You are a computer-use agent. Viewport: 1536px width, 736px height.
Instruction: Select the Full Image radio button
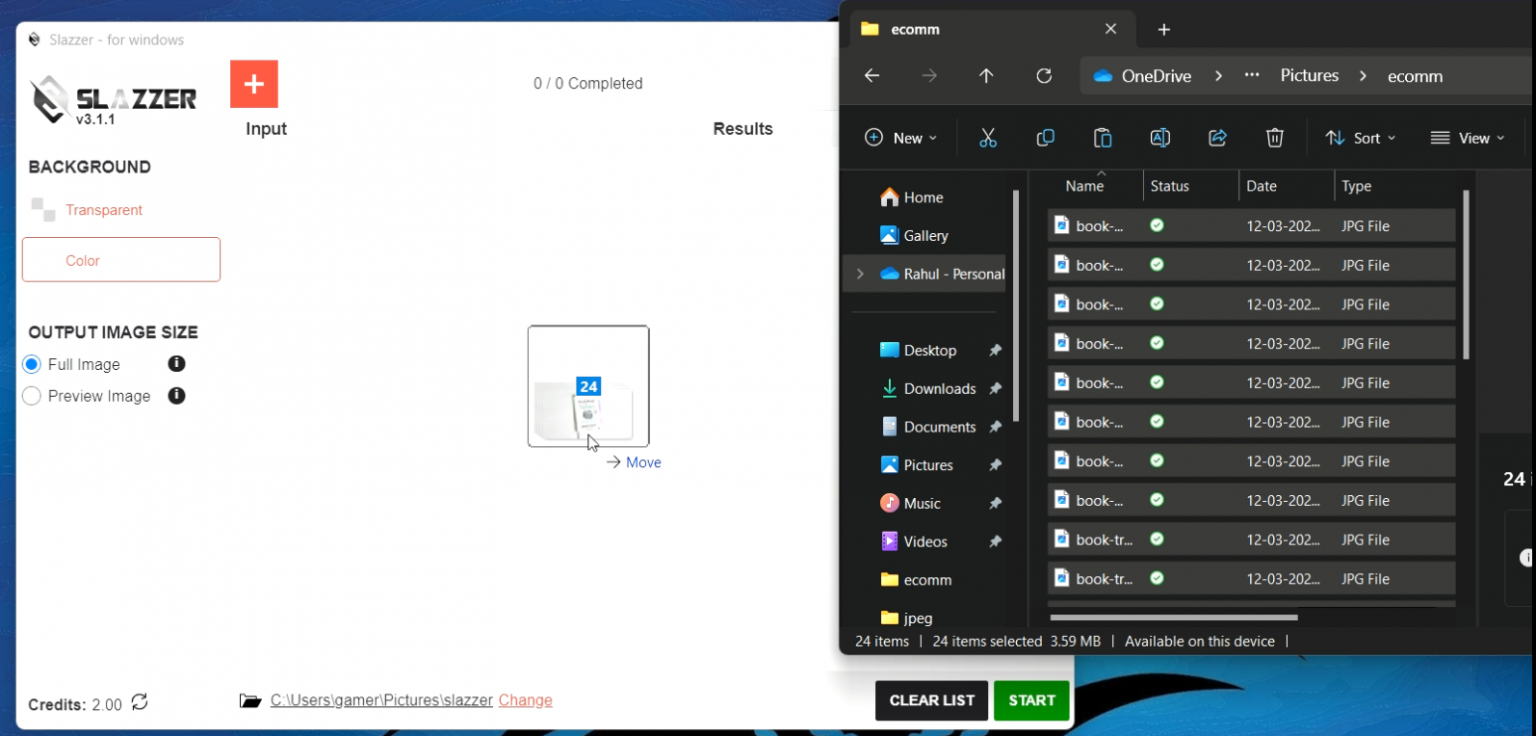[31, 364]
